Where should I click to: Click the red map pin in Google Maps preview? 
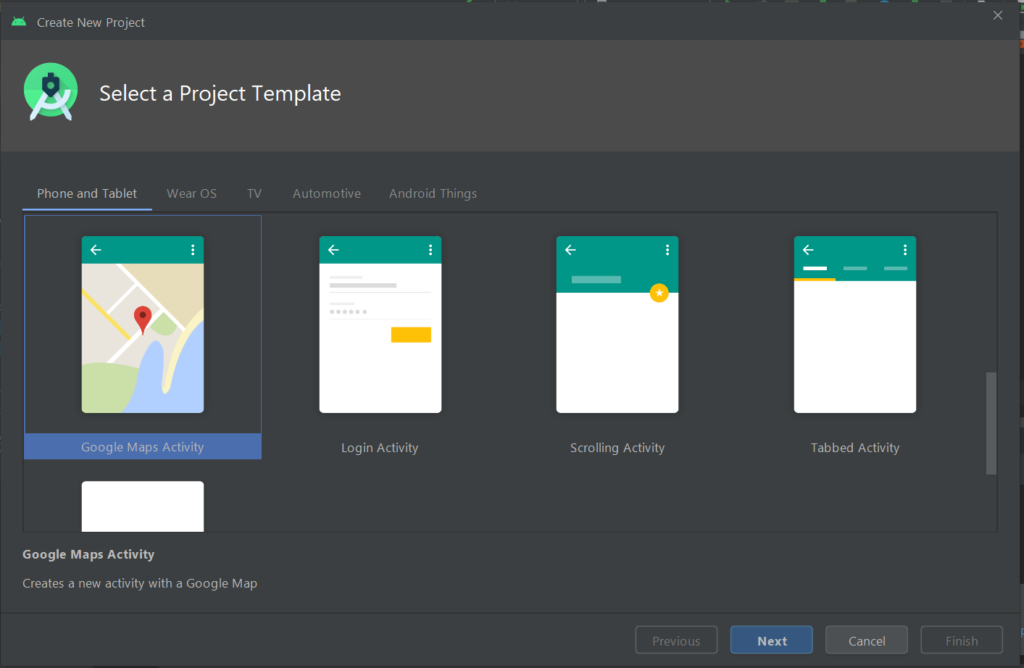[x=142, y=319]
